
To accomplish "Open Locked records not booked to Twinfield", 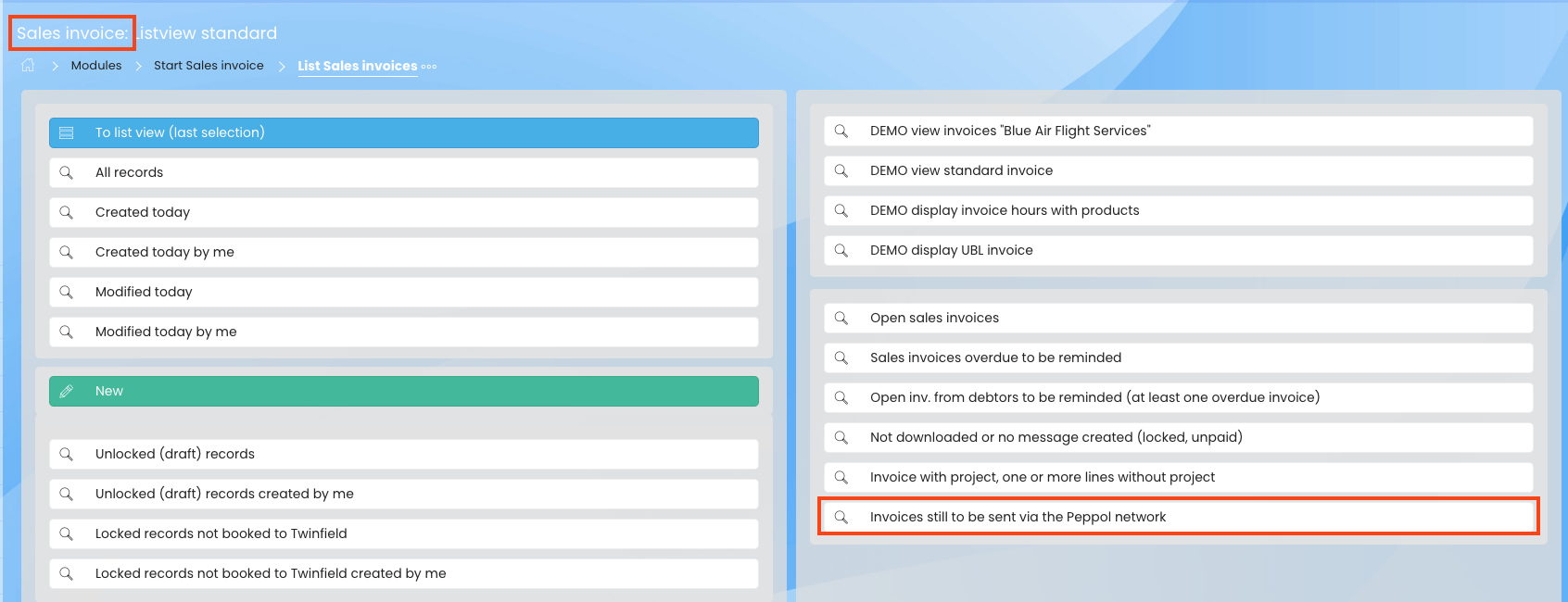I will click(x=404, y=533).
